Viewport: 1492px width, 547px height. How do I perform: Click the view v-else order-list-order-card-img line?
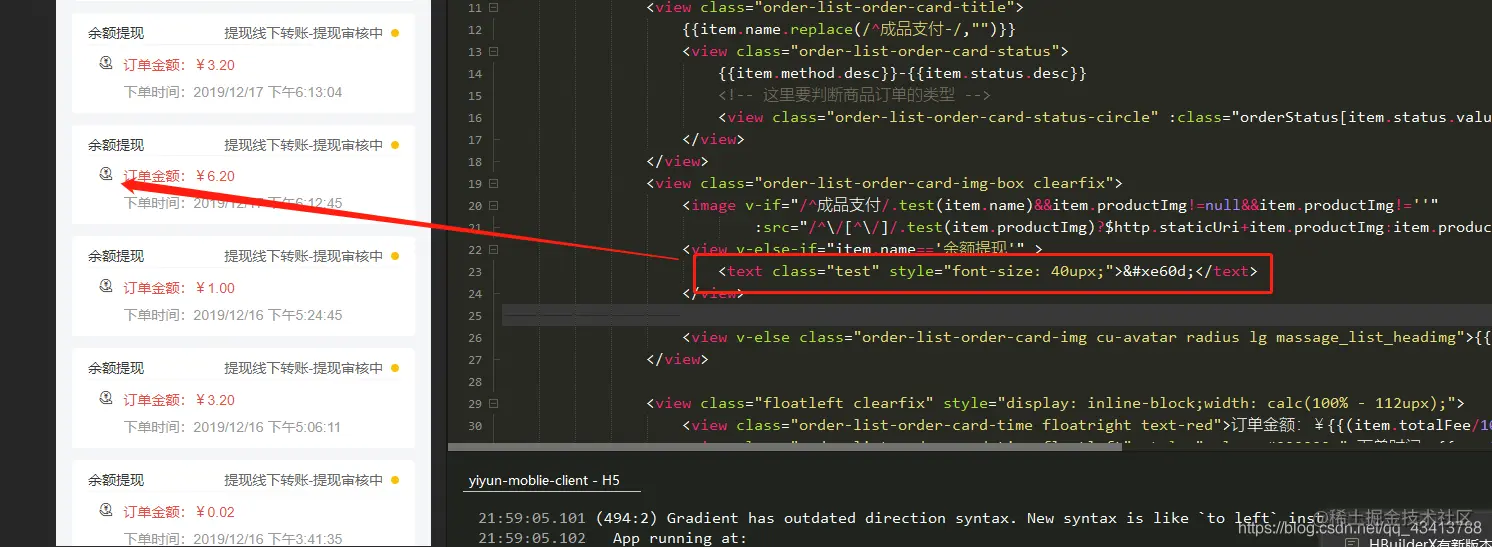coord(1087,337)
